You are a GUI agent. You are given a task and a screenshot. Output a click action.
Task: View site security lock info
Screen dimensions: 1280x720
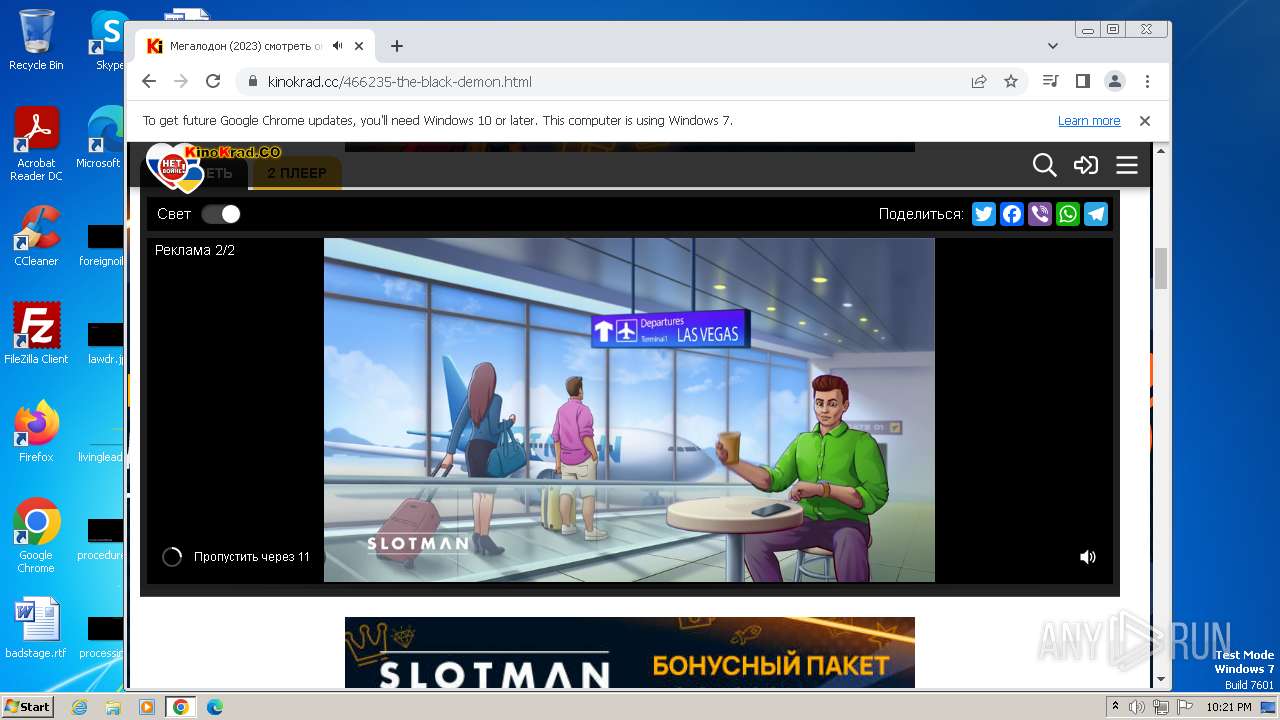tap(252, 81)
